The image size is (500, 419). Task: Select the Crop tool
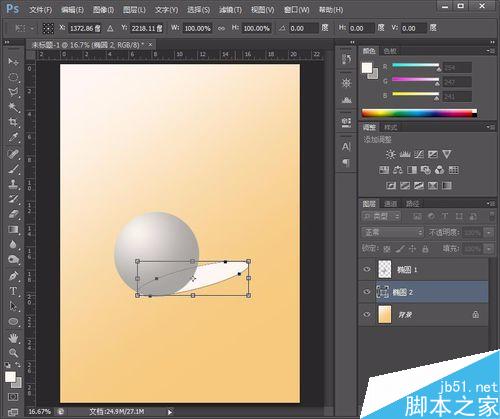pos(13,122)
